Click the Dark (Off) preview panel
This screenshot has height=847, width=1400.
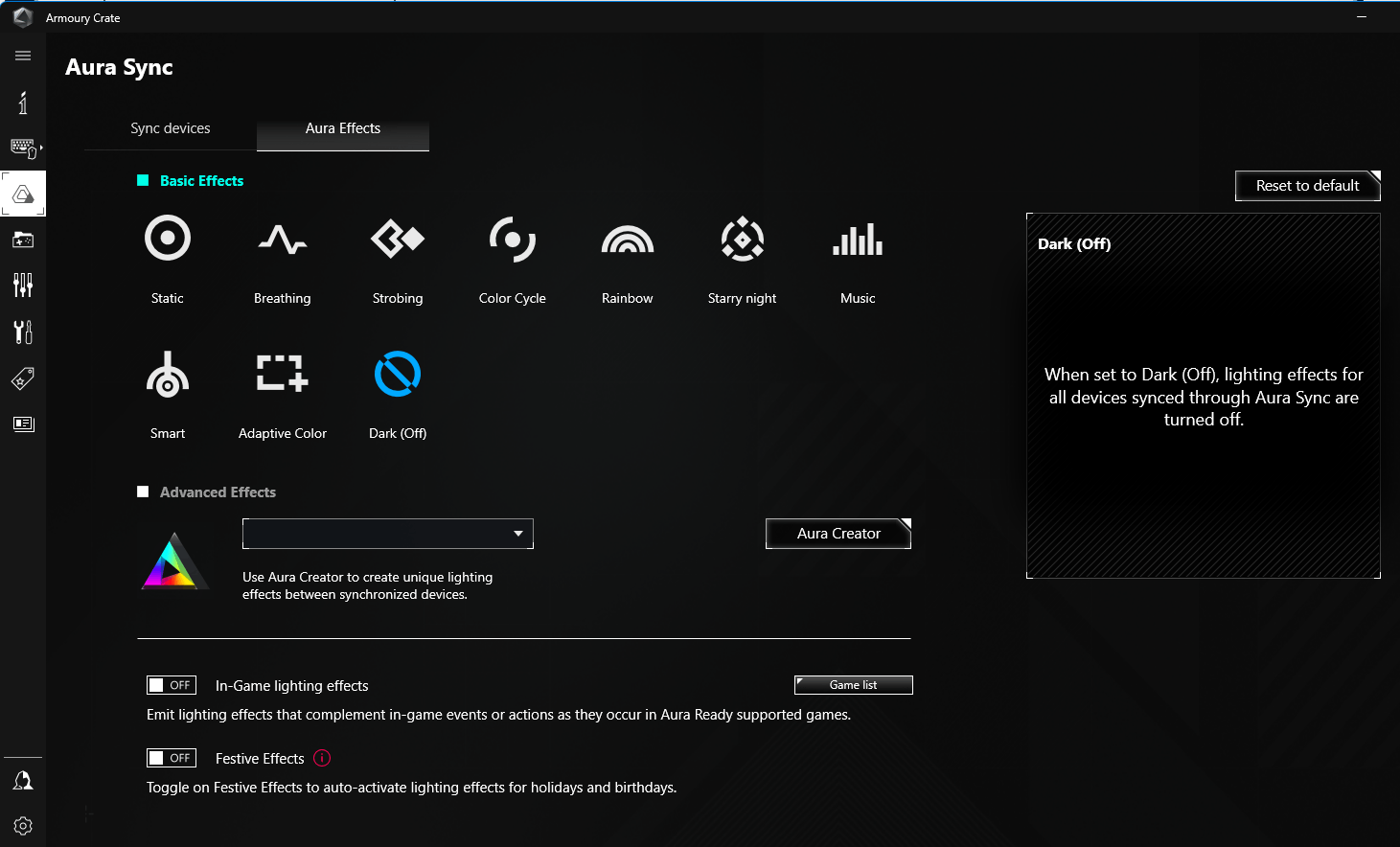pyautogui.click(x=1204, y=396)
